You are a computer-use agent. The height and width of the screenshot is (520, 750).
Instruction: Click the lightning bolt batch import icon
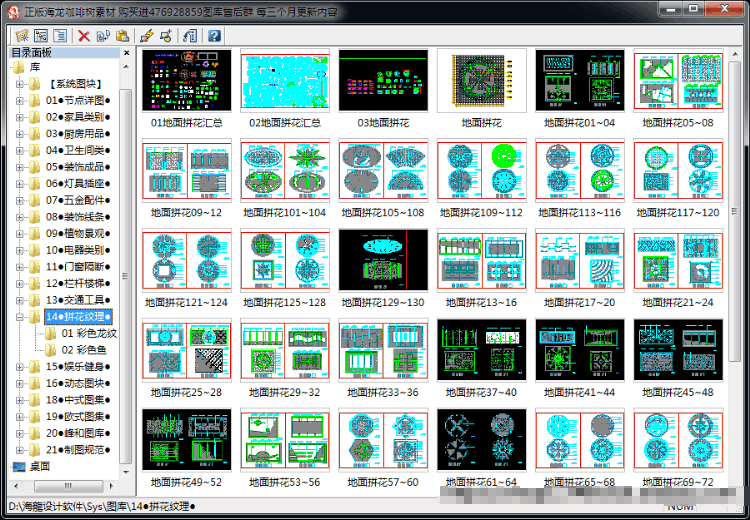(x=147, y=35)
